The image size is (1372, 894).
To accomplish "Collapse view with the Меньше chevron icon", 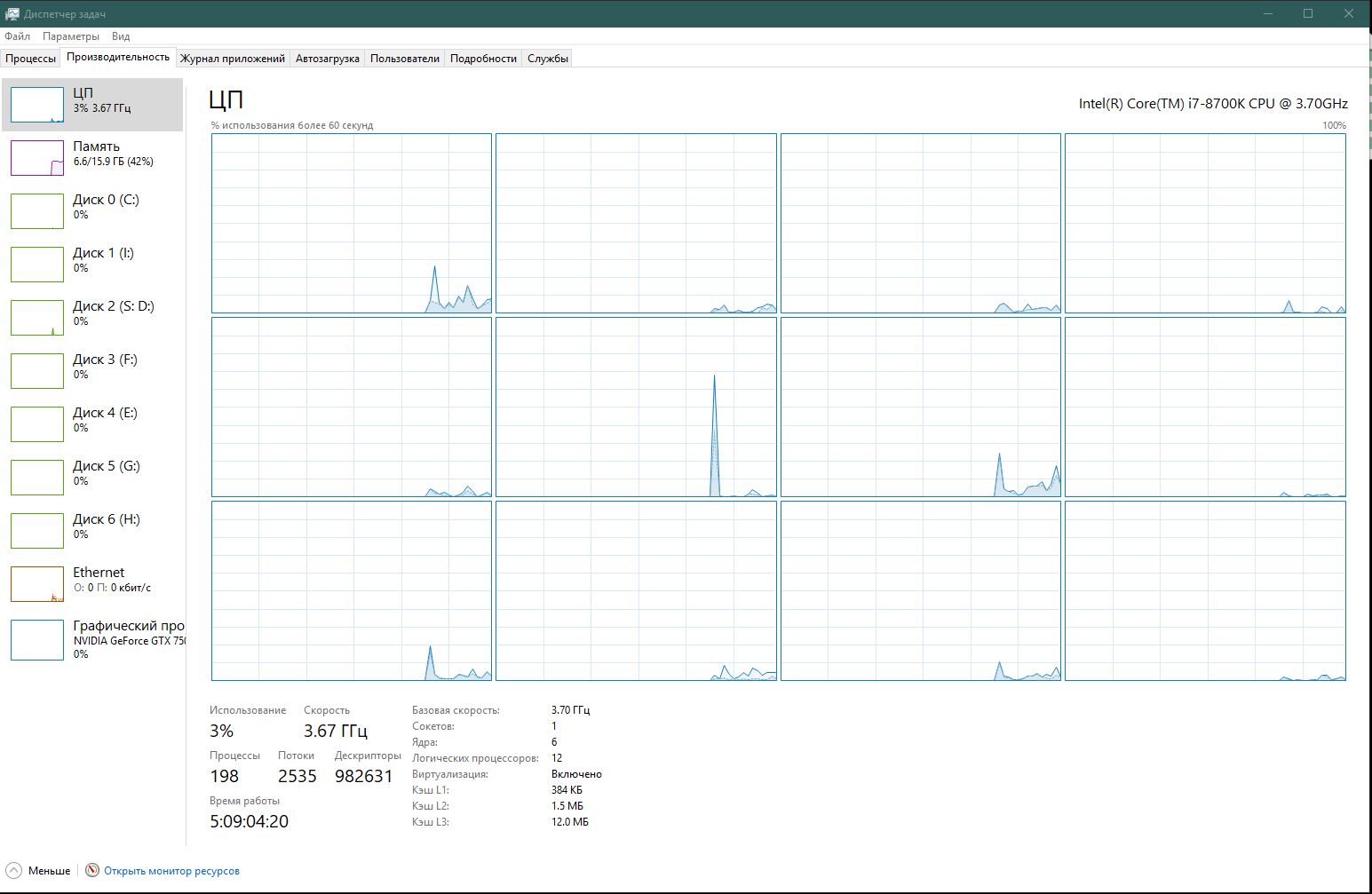I will click(13, 871).
